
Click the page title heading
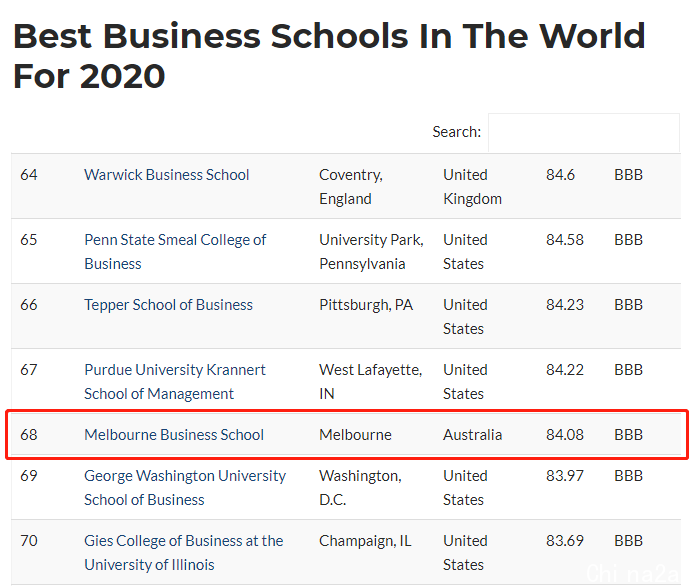click(x=329, y=56)
